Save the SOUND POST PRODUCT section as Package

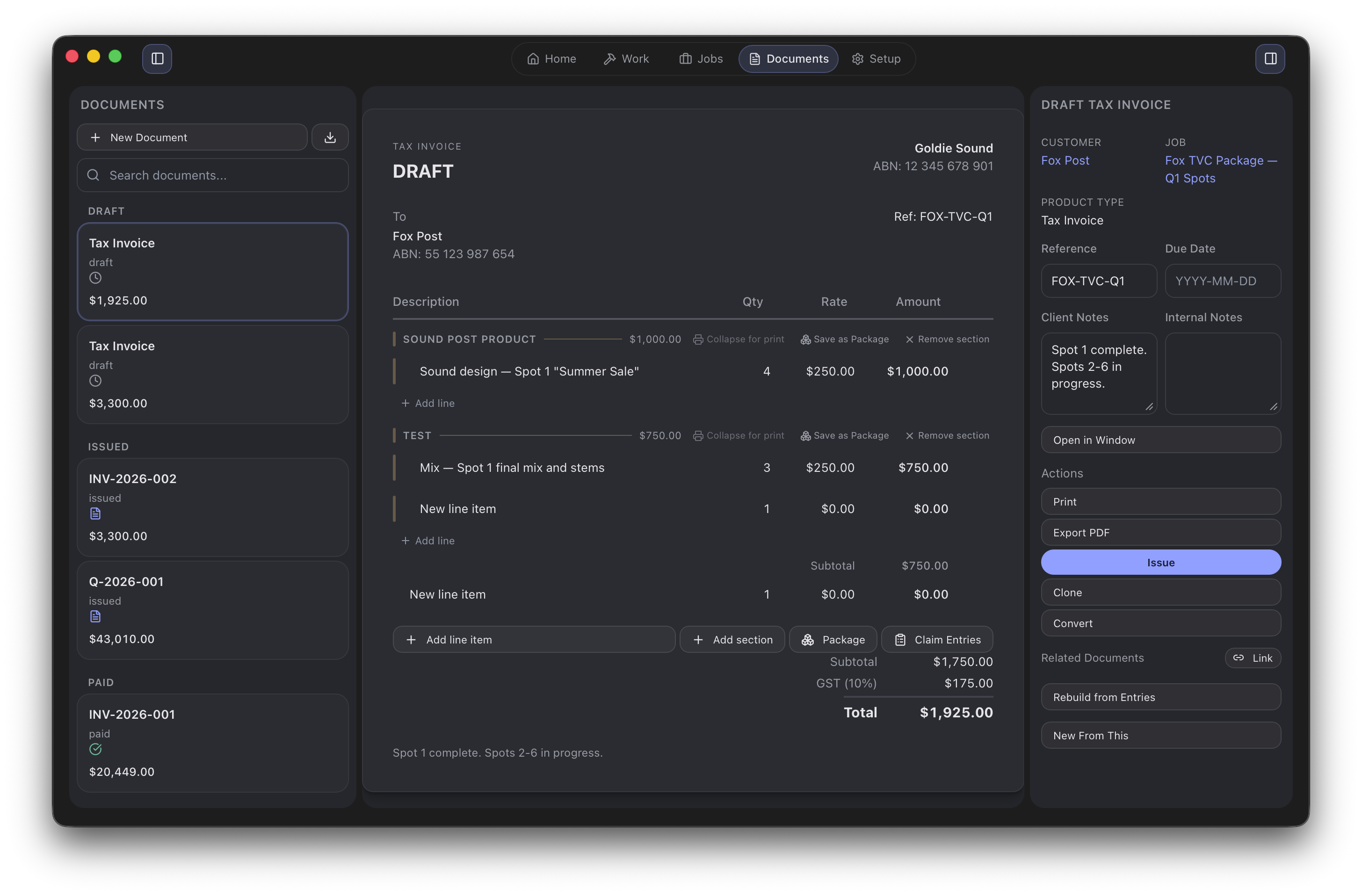[850, 339]
